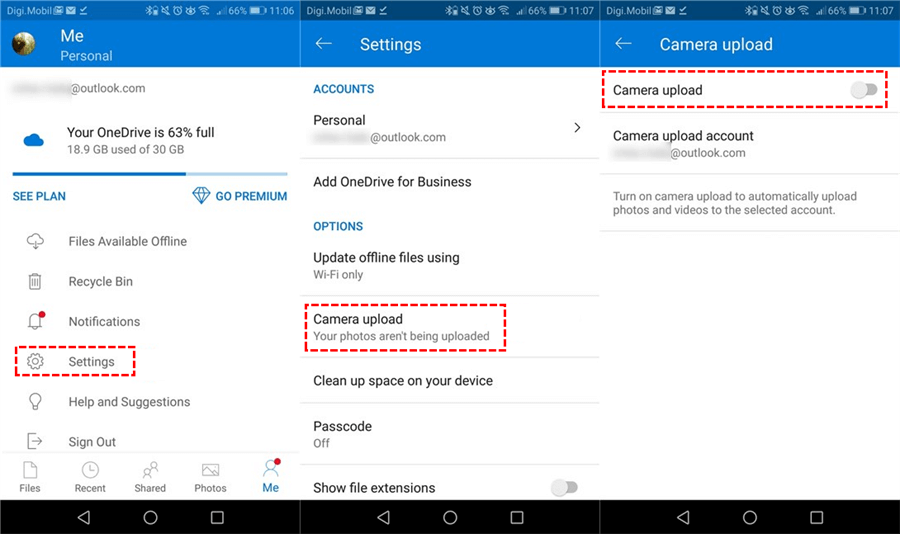Tap the 'Me' title in header
This screenshot has width=900, height=534.
pos(72,36)
